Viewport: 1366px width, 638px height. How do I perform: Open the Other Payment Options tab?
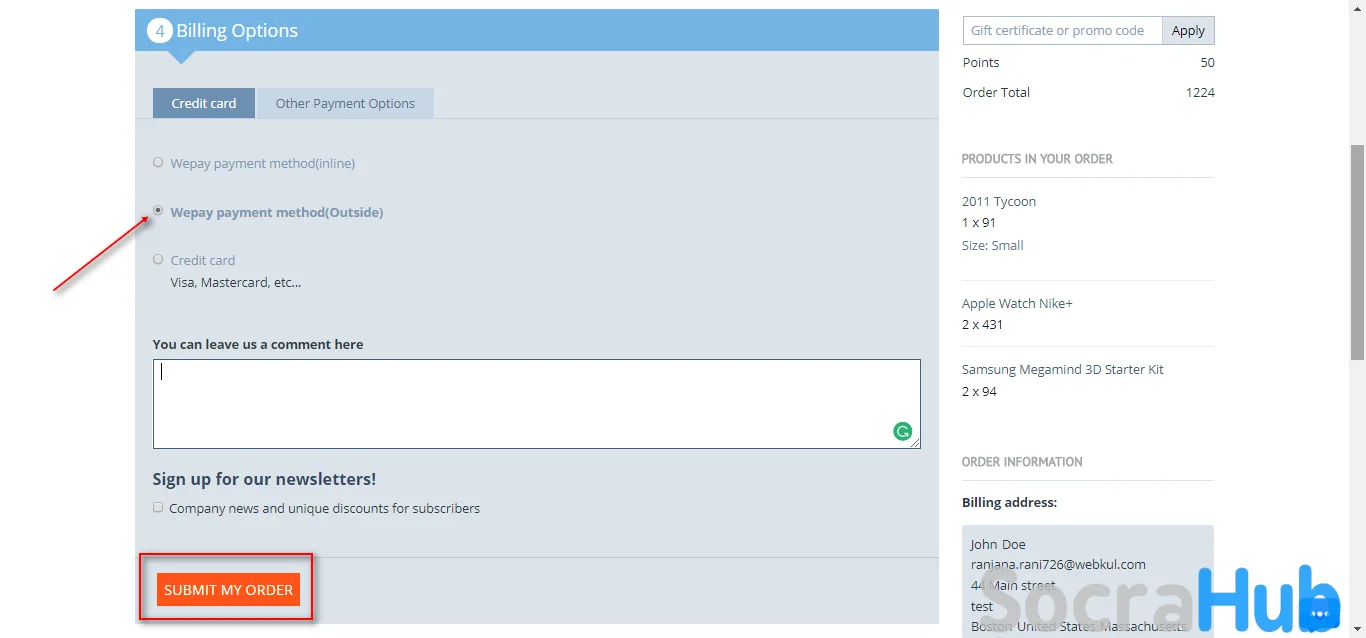[345, 103]
